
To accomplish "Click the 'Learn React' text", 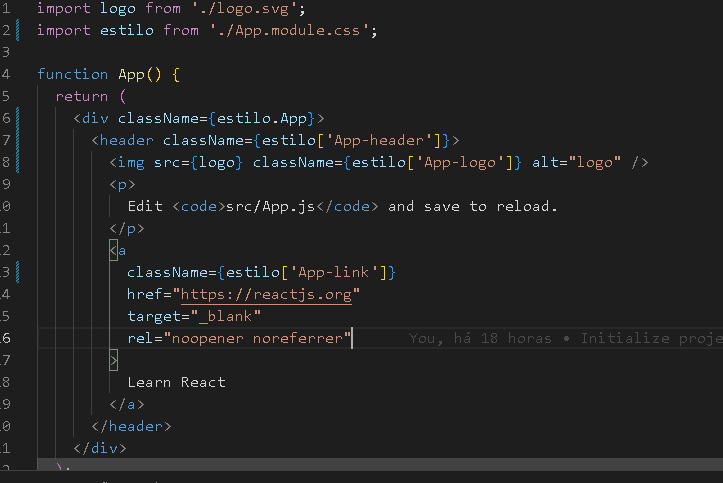I will 177,382.
